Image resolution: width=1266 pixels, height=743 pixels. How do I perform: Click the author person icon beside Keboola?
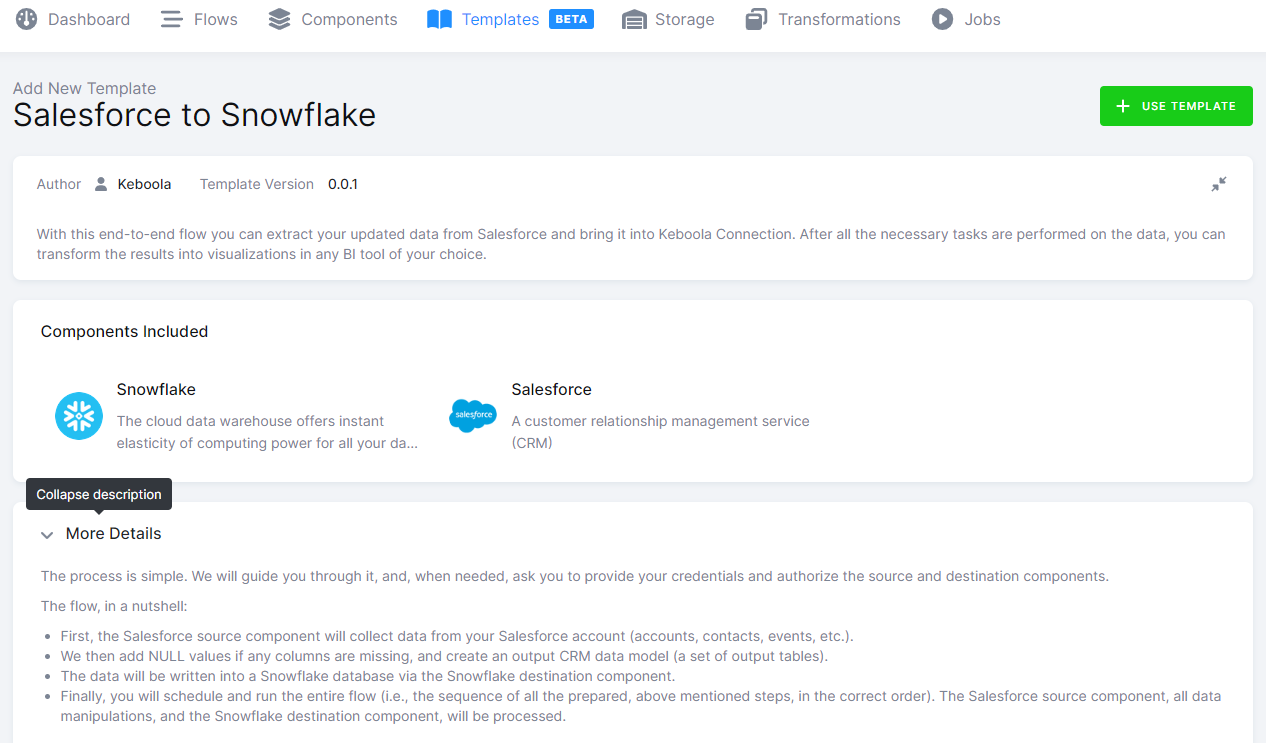pyautogui.click(x=101, y=184)
